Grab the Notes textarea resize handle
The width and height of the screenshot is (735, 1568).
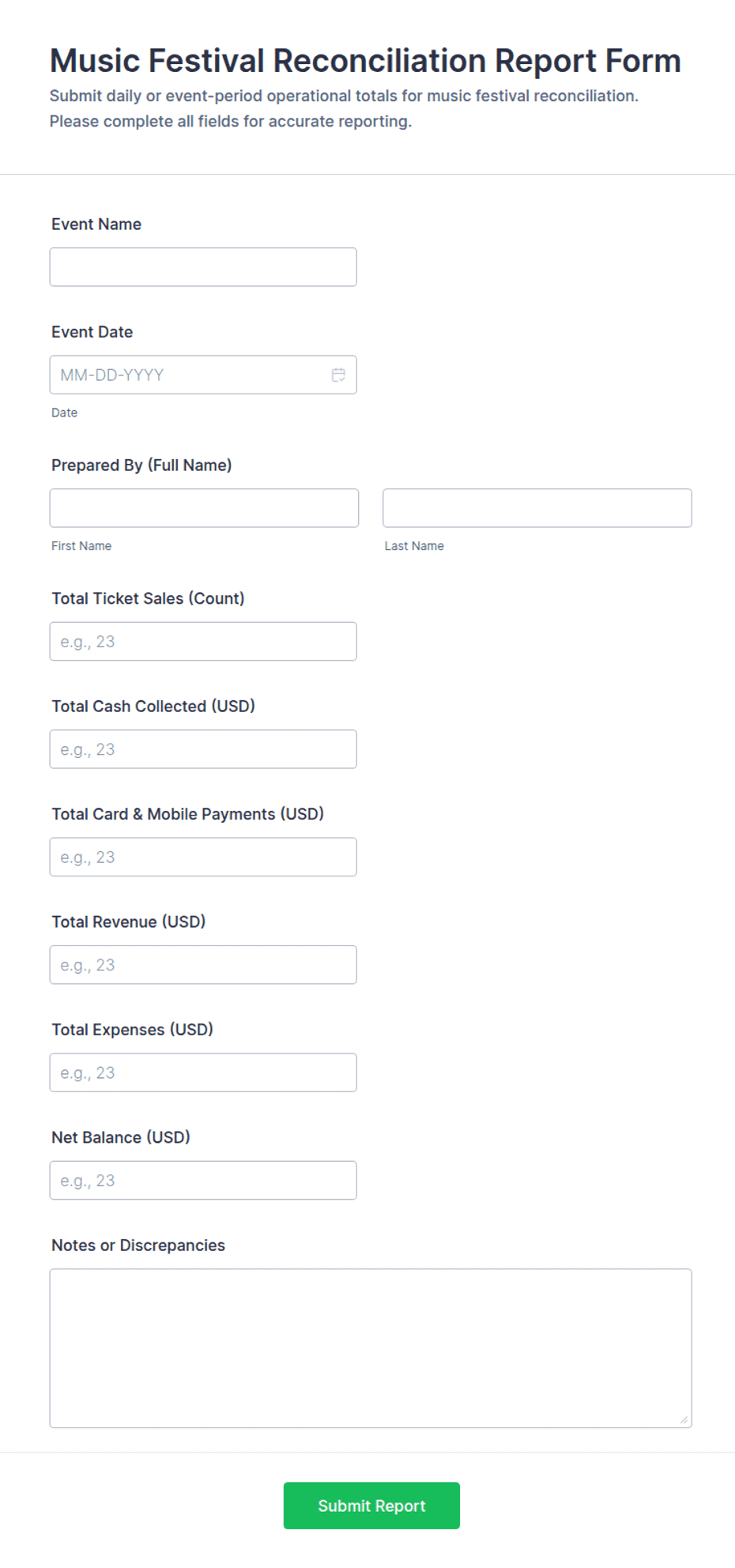pos(684,1419)
